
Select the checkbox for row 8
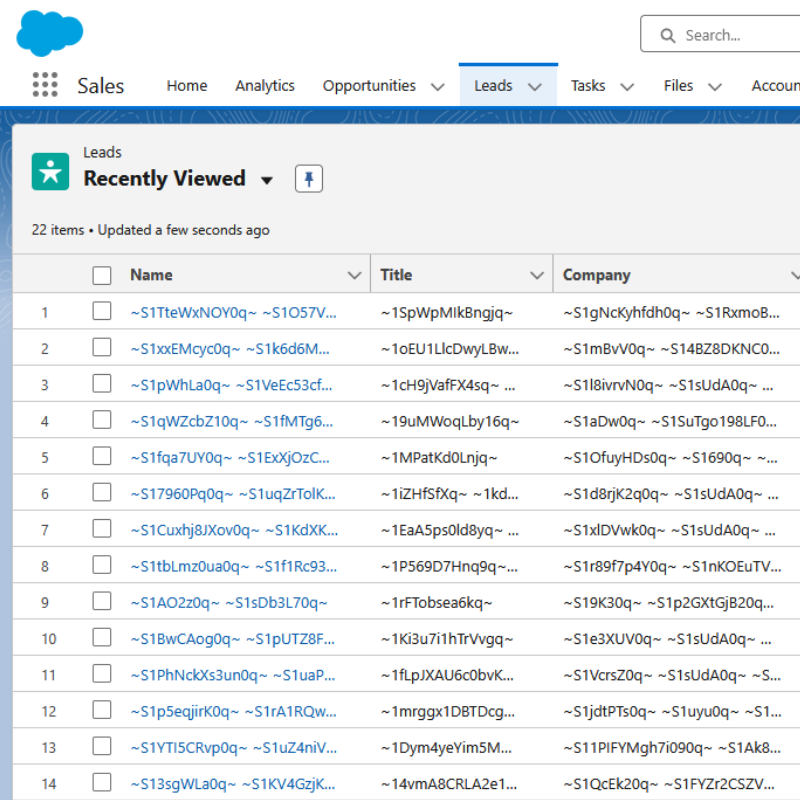click(x=102, y=564)
